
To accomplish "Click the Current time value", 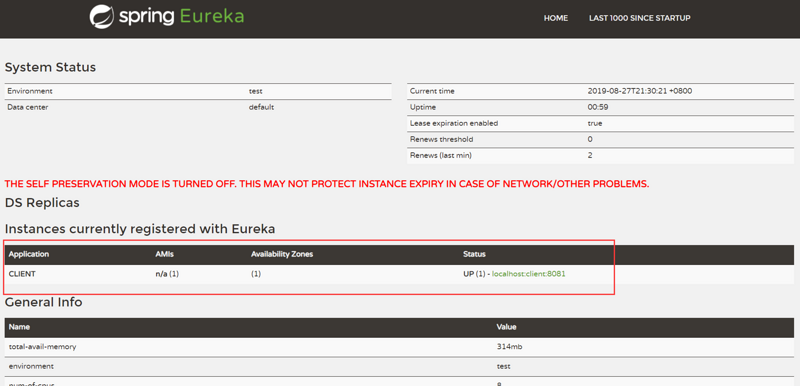I will click(640, 91).
